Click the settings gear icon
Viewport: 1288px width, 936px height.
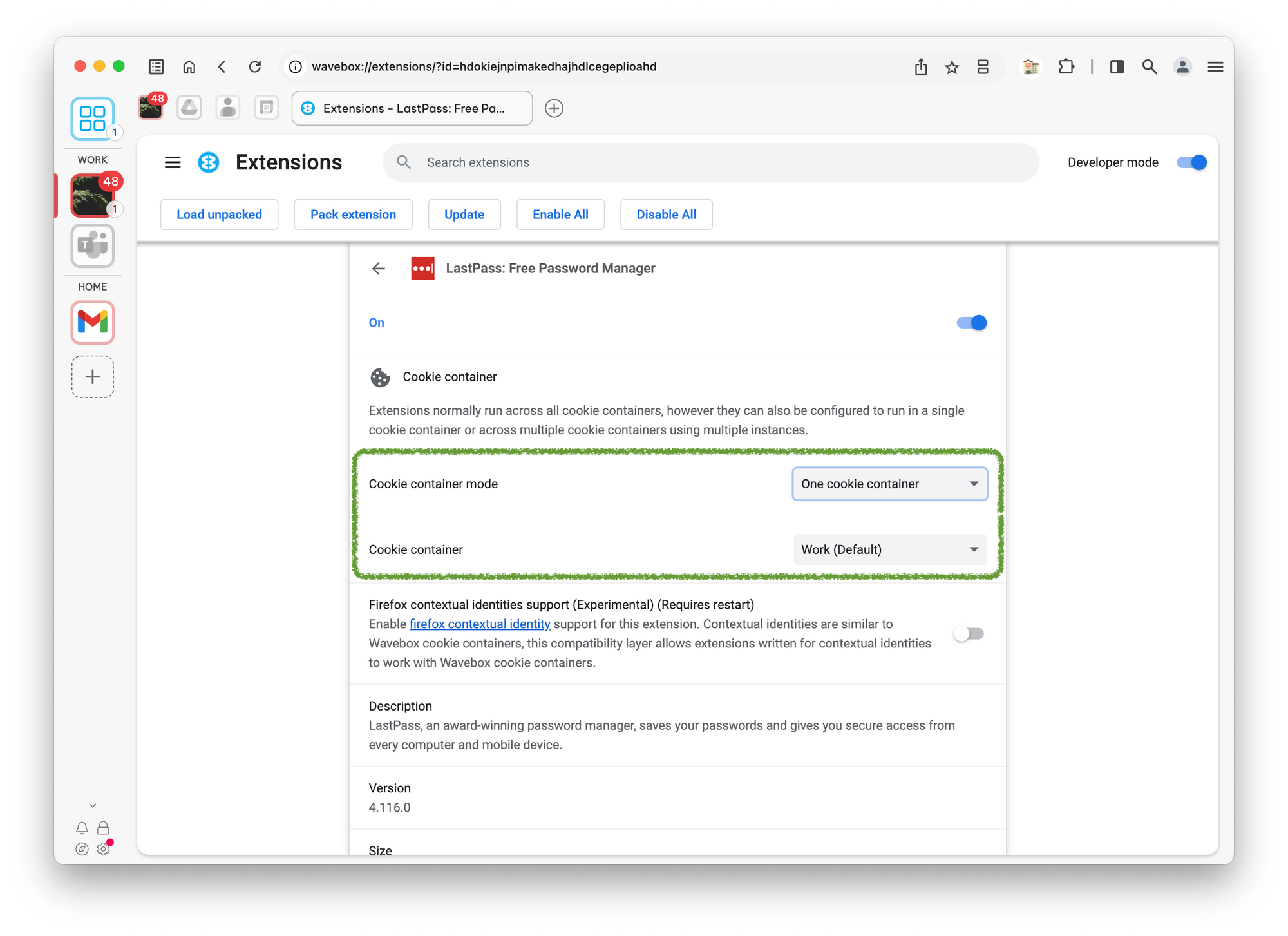[x=103, y=850]
